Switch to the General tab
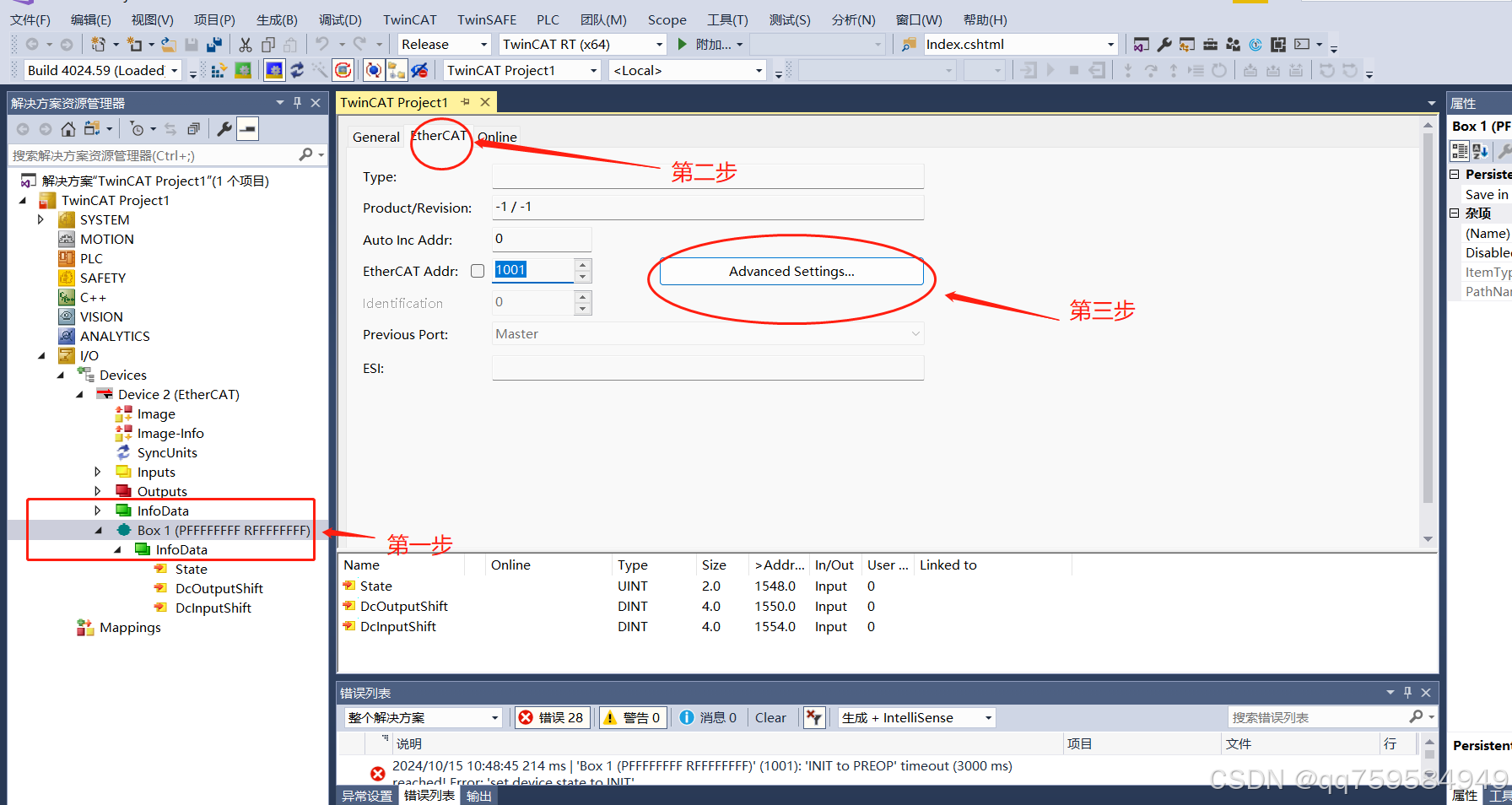The image size is (1512, 805). pos(375,137)
